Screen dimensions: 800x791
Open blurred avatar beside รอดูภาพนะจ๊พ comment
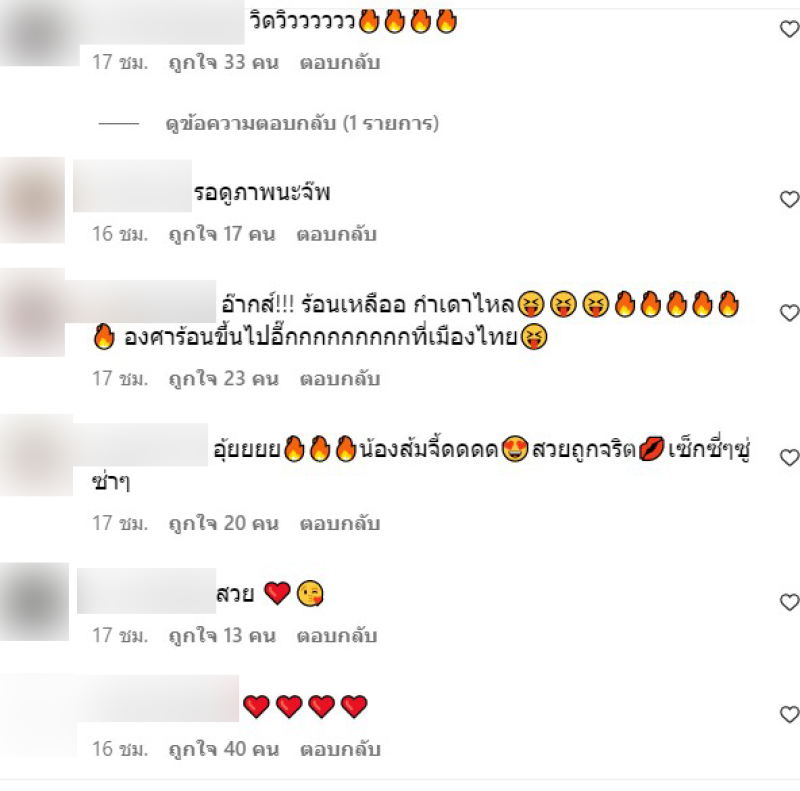pyautogui.click(x=32, y=200)
